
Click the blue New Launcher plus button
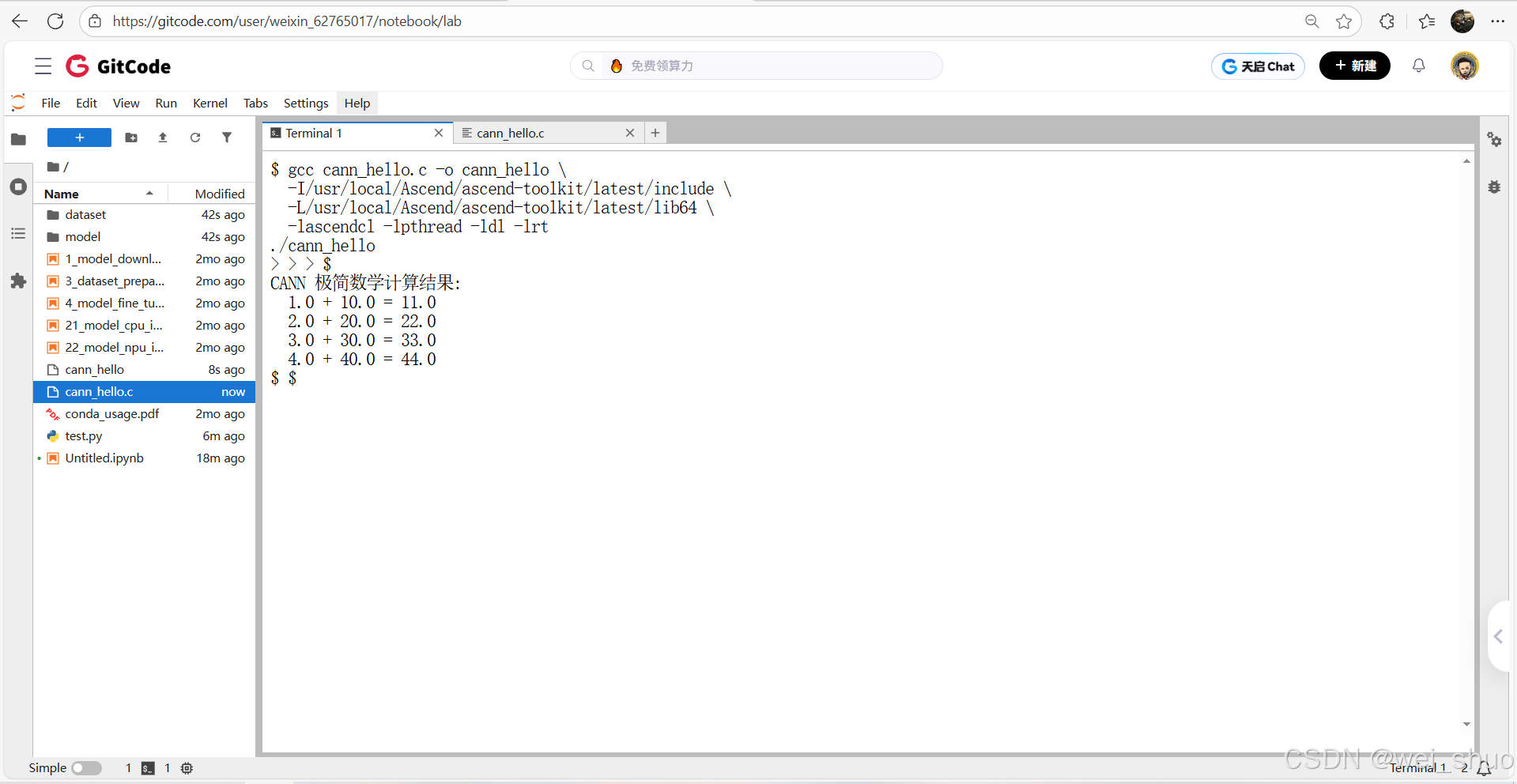[x=79, y=138]
